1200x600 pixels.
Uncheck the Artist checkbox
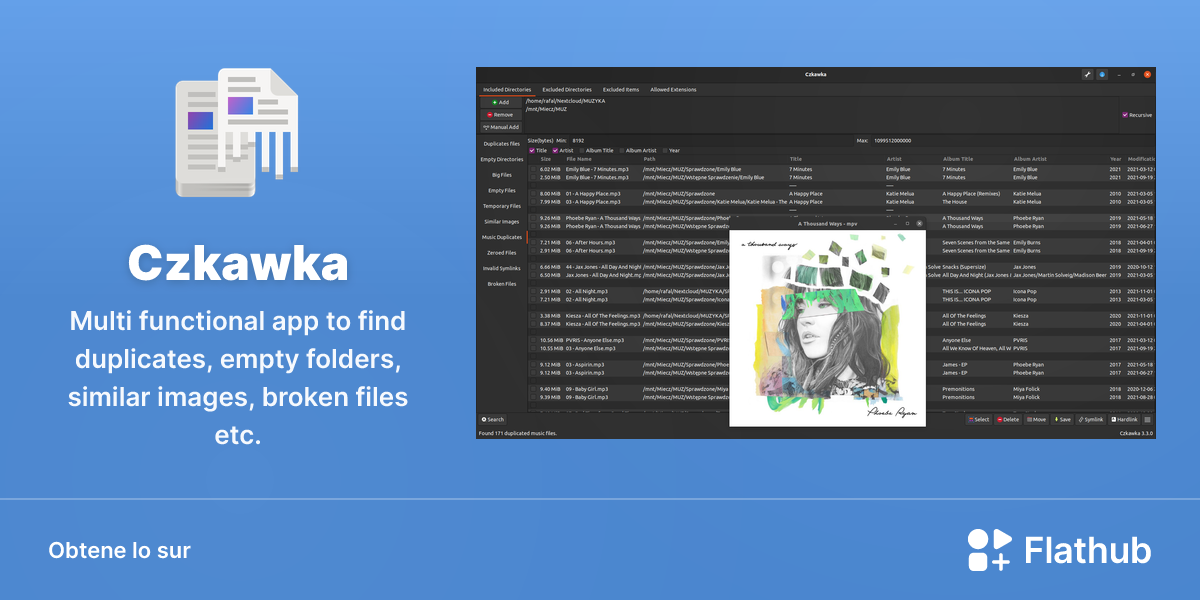tap(556, 150)
